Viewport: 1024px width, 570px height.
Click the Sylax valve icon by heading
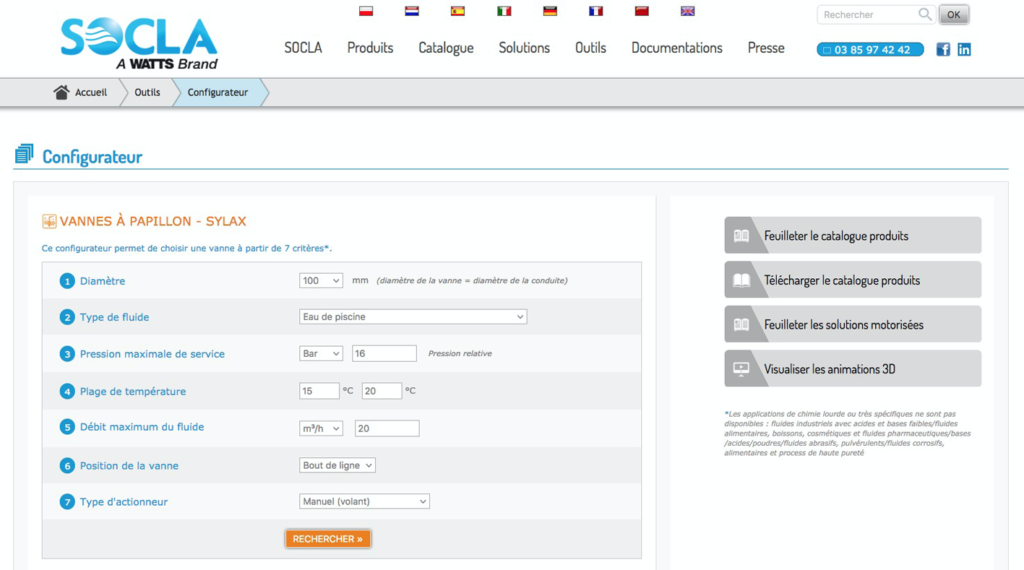point(49,221)
